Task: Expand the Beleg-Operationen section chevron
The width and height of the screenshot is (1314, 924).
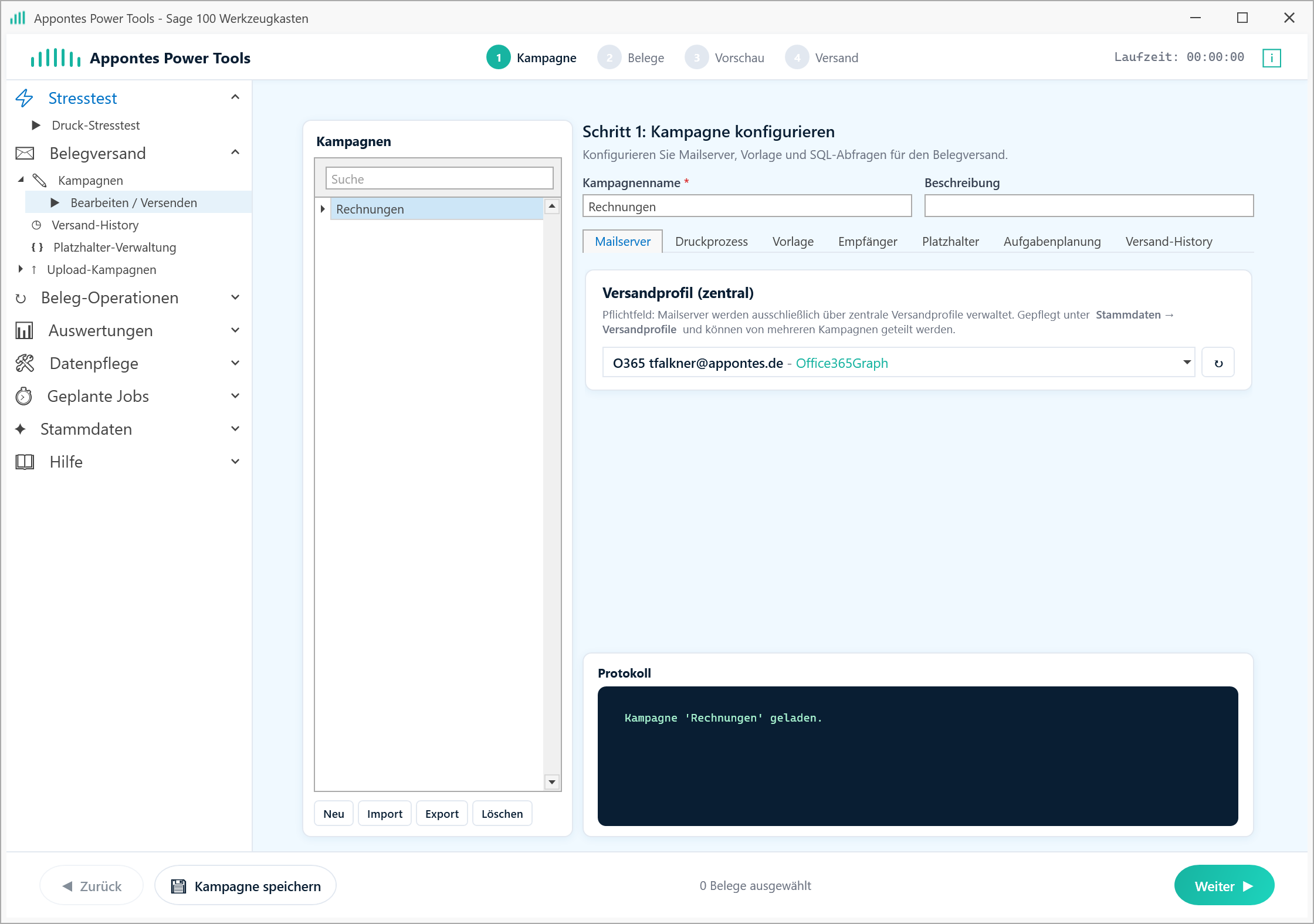Action: 235,297
